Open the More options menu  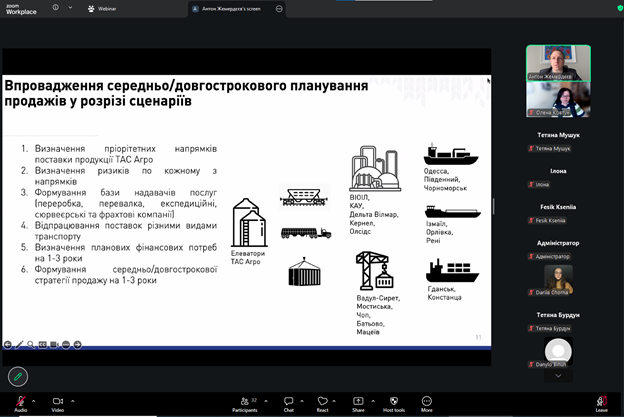click(427, 400)
